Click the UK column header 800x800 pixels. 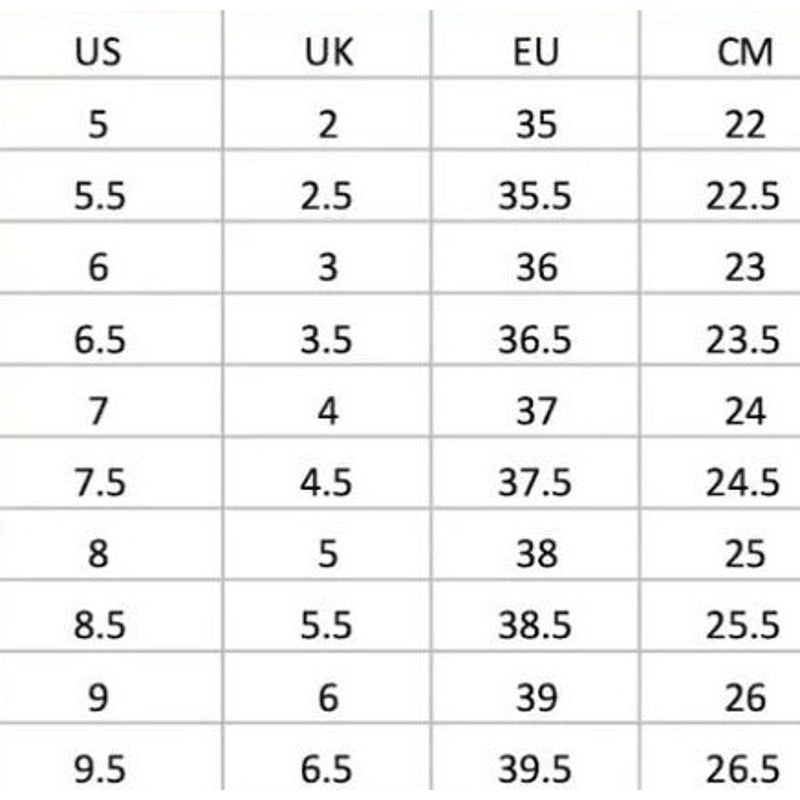(x=328, y=53)
